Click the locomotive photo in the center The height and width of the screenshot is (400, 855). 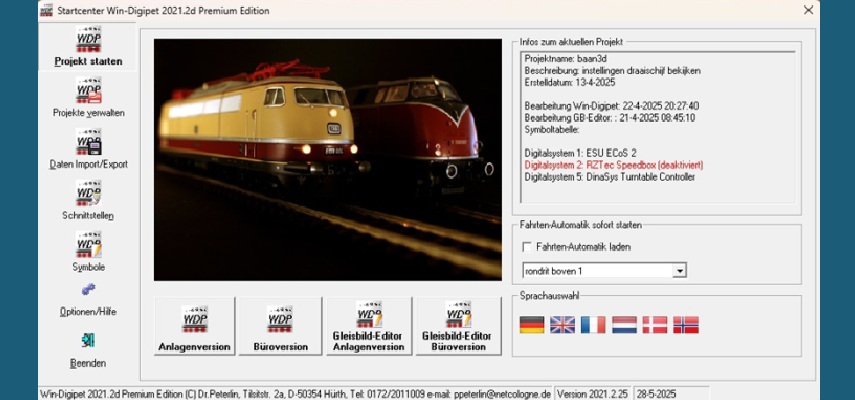tap(328, 160)
